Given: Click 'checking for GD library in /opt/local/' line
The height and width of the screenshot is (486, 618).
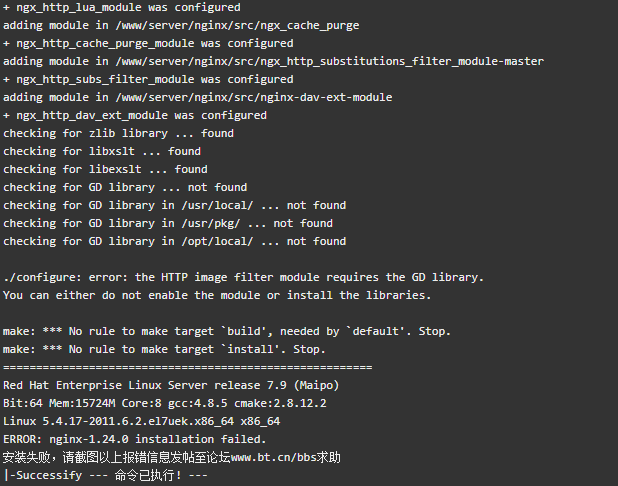Looking at the screenshot, I should tap(175, 241).
